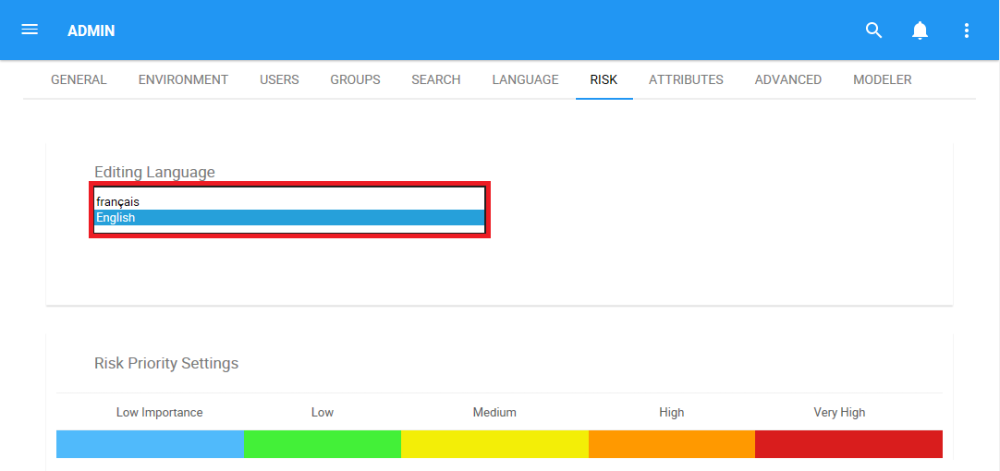
Task: Choose français in the Editing Language list
Action: (290, 201)
